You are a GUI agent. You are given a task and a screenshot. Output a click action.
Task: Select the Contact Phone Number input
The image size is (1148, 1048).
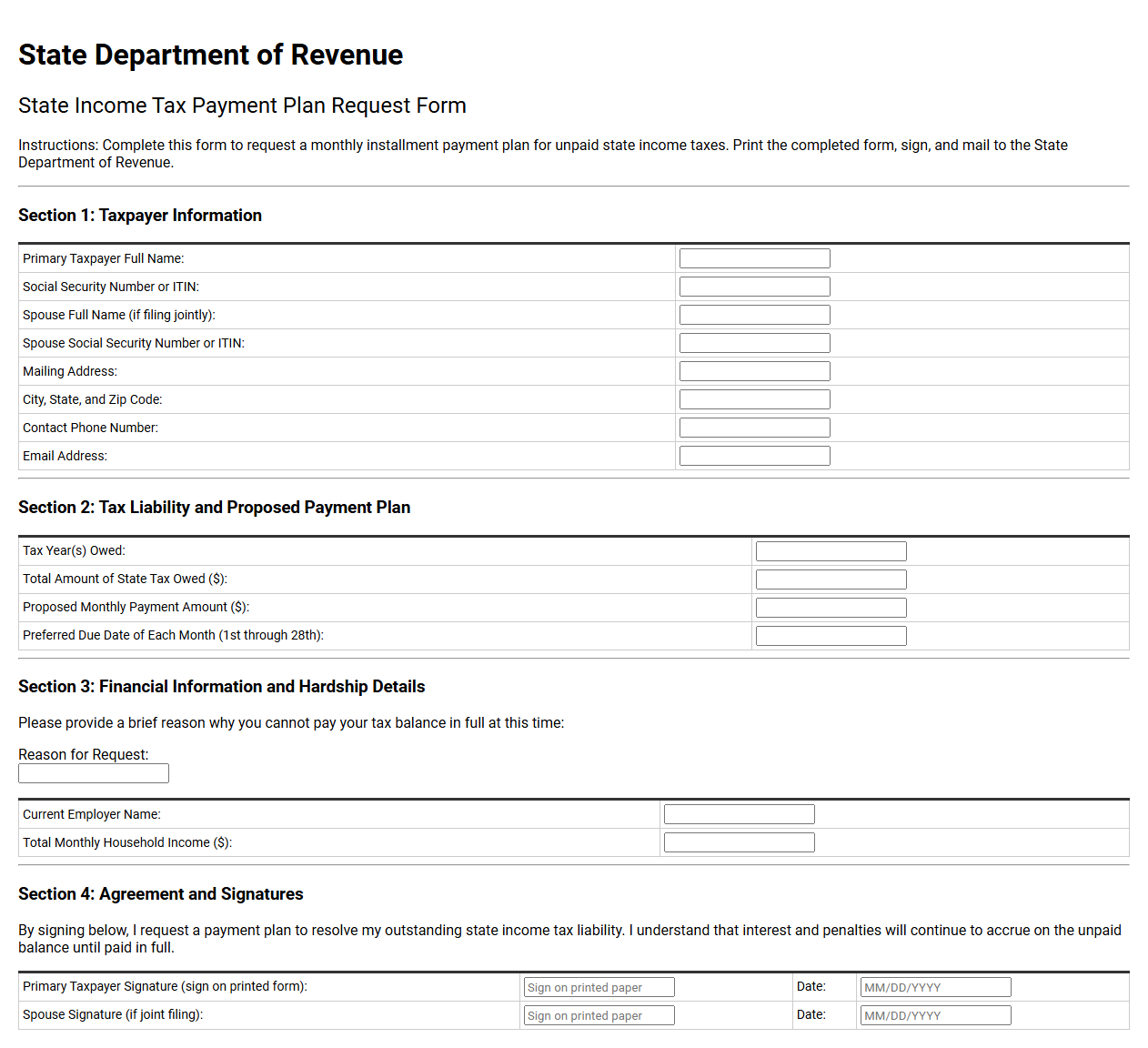click(755, 428)
